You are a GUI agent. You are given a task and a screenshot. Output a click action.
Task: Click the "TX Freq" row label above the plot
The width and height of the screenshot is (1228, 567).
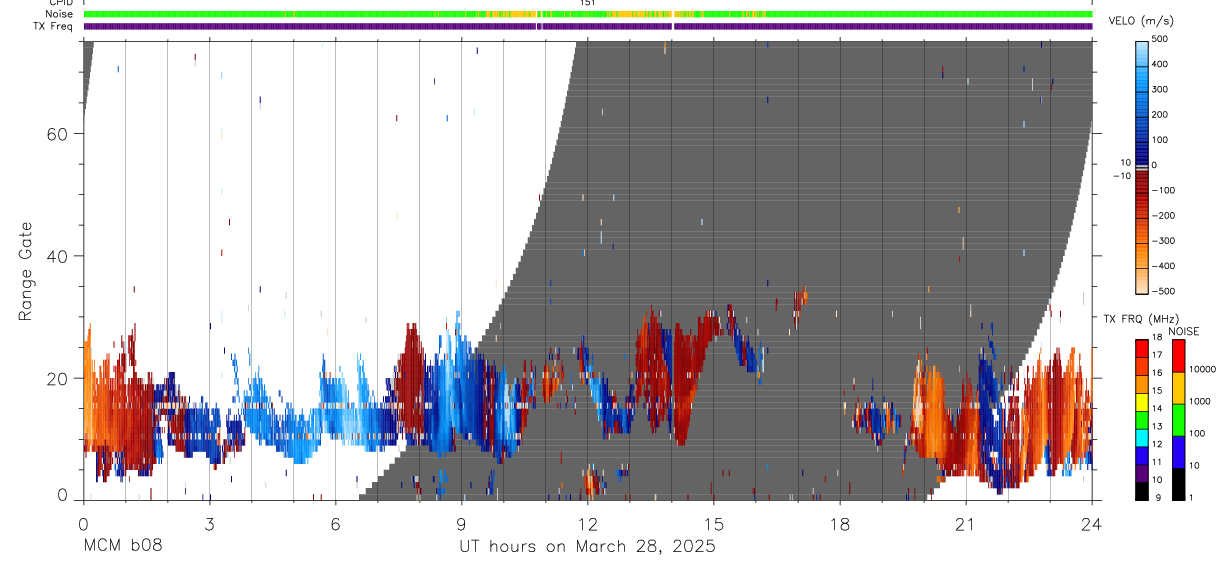(x=53, y=26)
